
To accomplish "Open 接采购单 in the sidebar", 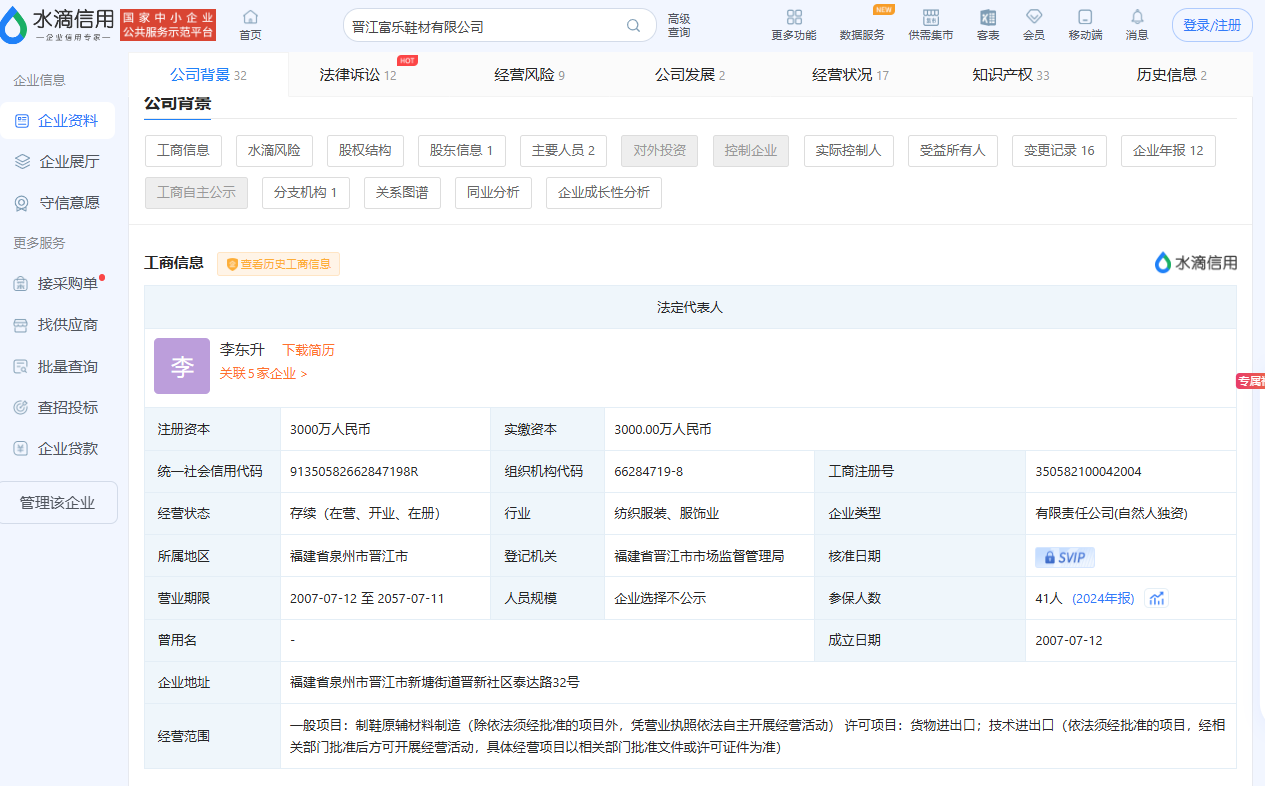I will tap(57, 284).
